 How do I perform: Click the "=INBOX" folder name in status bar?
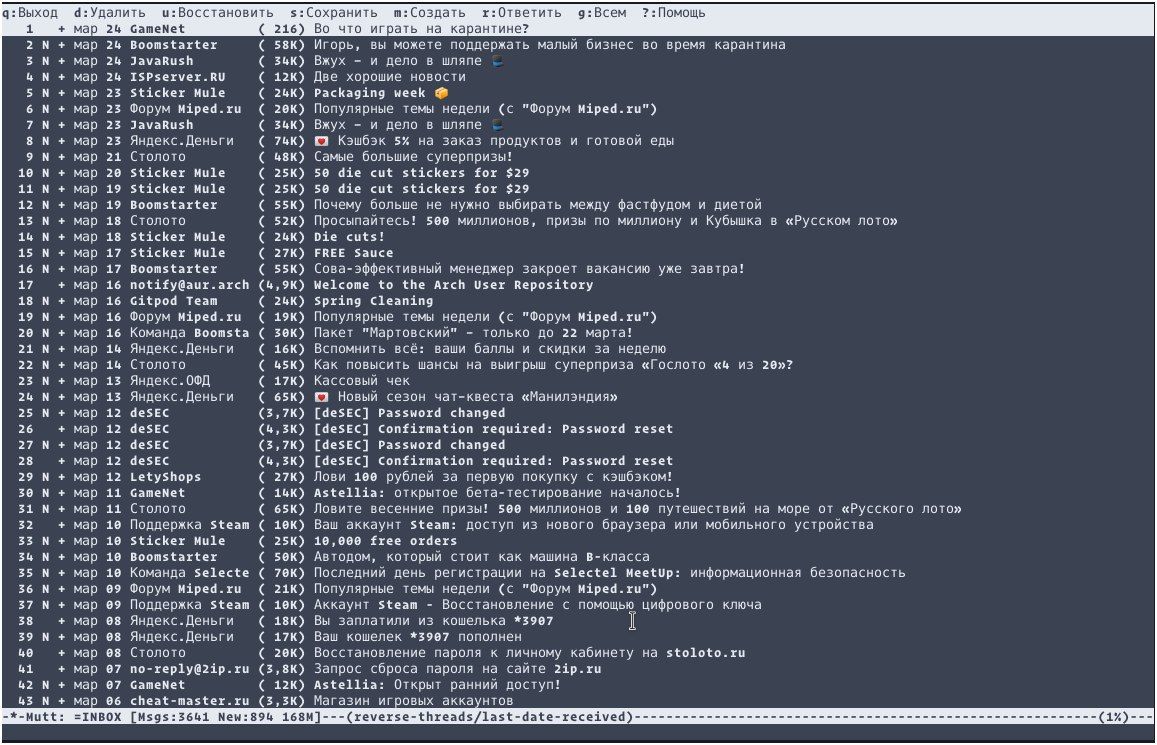pos(97,717)
